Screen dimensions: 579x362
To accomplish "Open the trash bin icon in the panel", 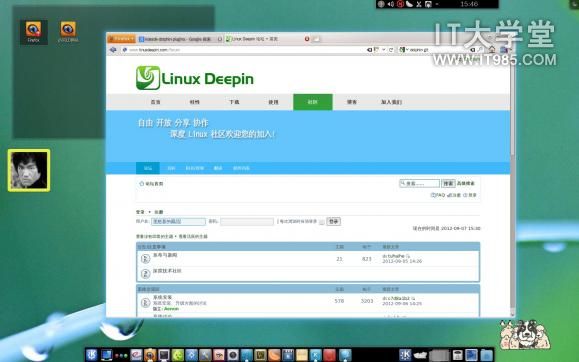I will click(x=458, y=355).
